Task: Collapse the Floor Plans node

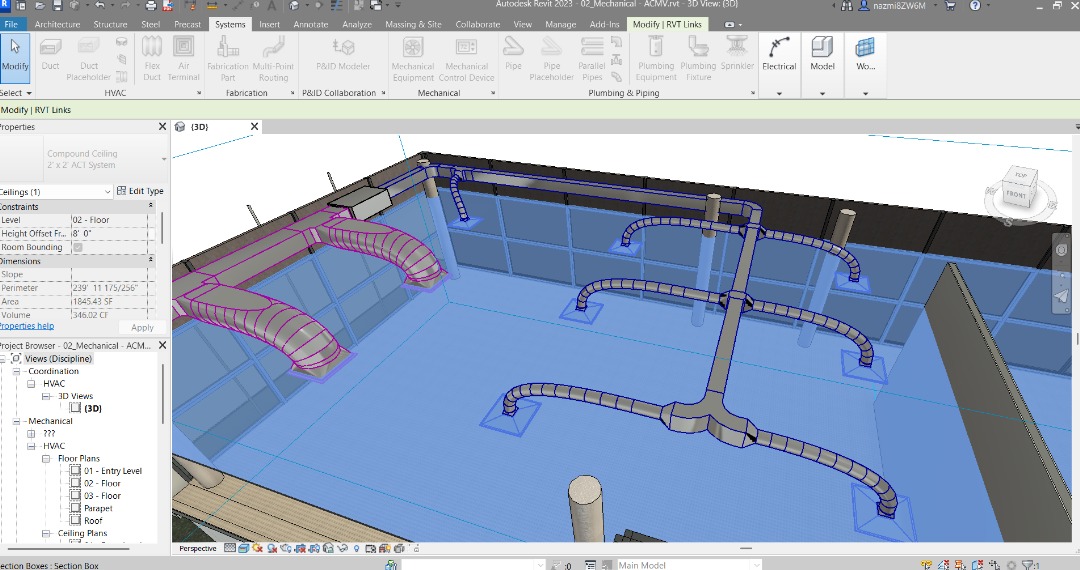Action: tap(45, 458)
